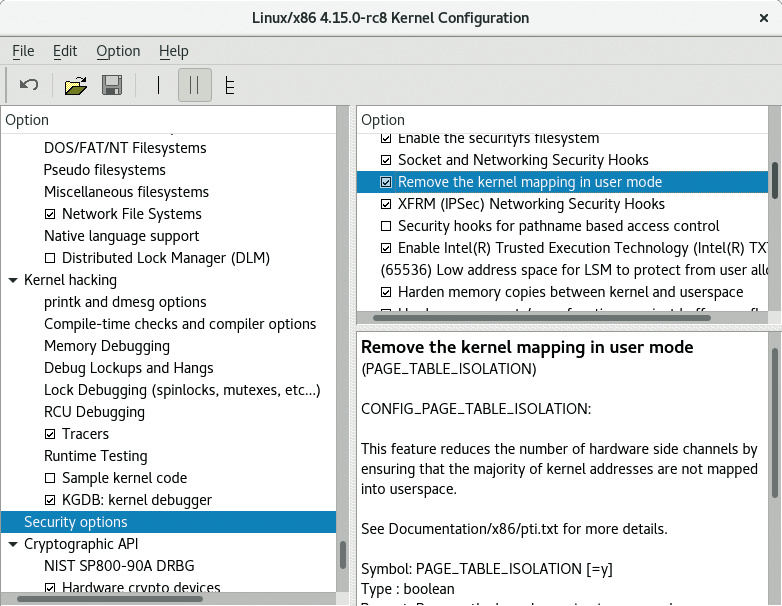
Task: Collapse the Kernel hacking tree node
Action: [x=13, y=280]
